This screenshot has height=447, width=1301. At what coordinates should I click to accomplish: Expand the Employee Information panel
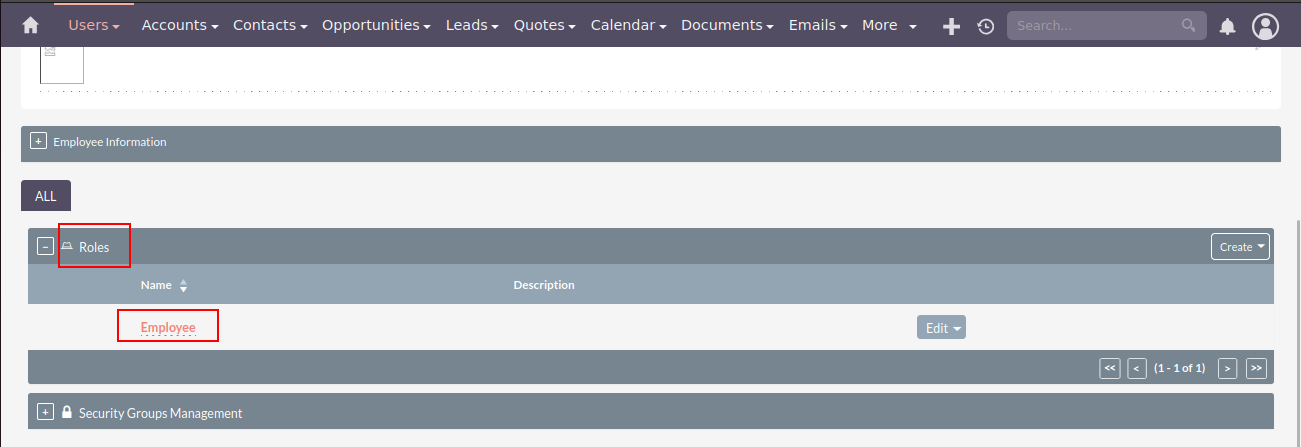click(38, 141)
